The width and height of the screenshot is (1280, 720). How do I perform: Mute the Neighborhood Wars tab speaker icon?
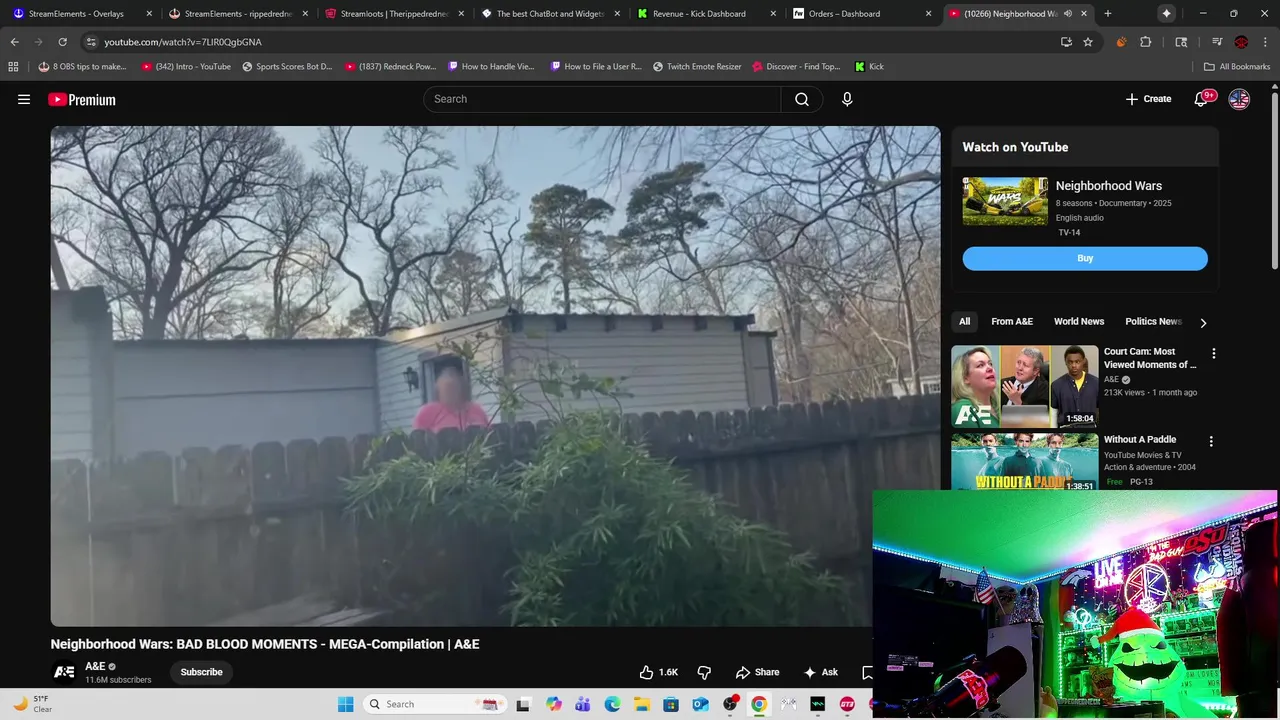1067,14
